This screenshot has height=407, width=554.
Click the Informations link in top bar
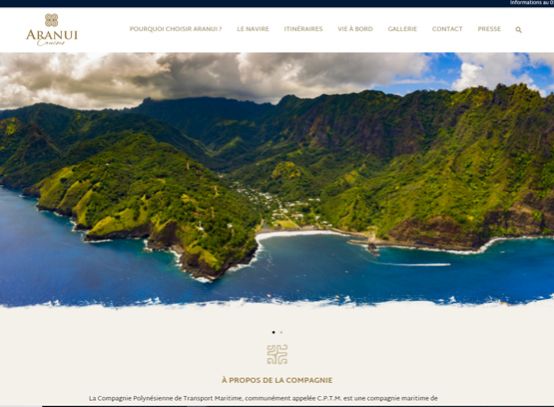(532, 2)
